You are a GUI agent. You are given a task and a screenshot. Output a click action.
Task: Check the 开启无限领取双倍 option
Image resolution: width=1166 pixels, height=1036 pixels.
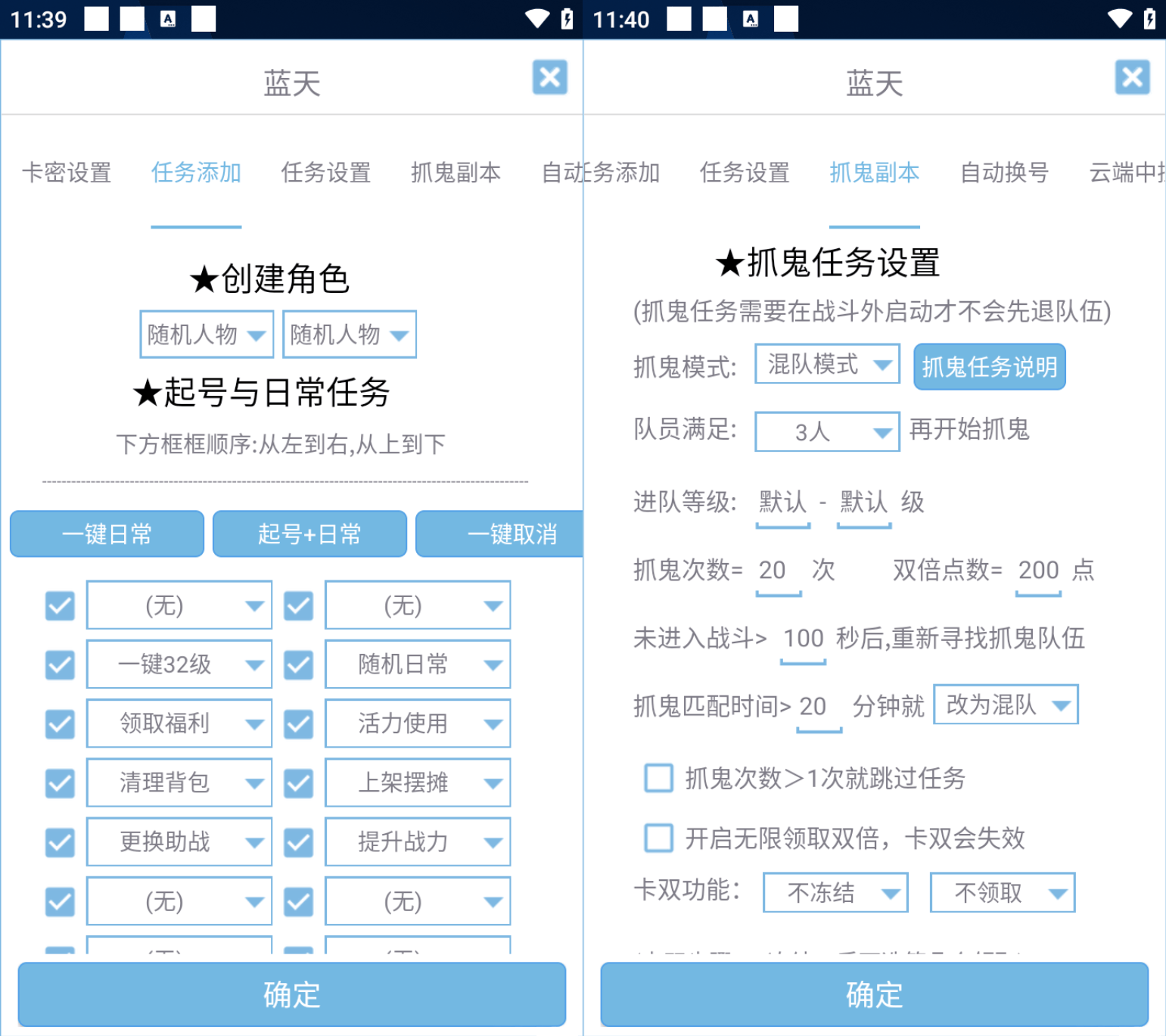point(658,838)
